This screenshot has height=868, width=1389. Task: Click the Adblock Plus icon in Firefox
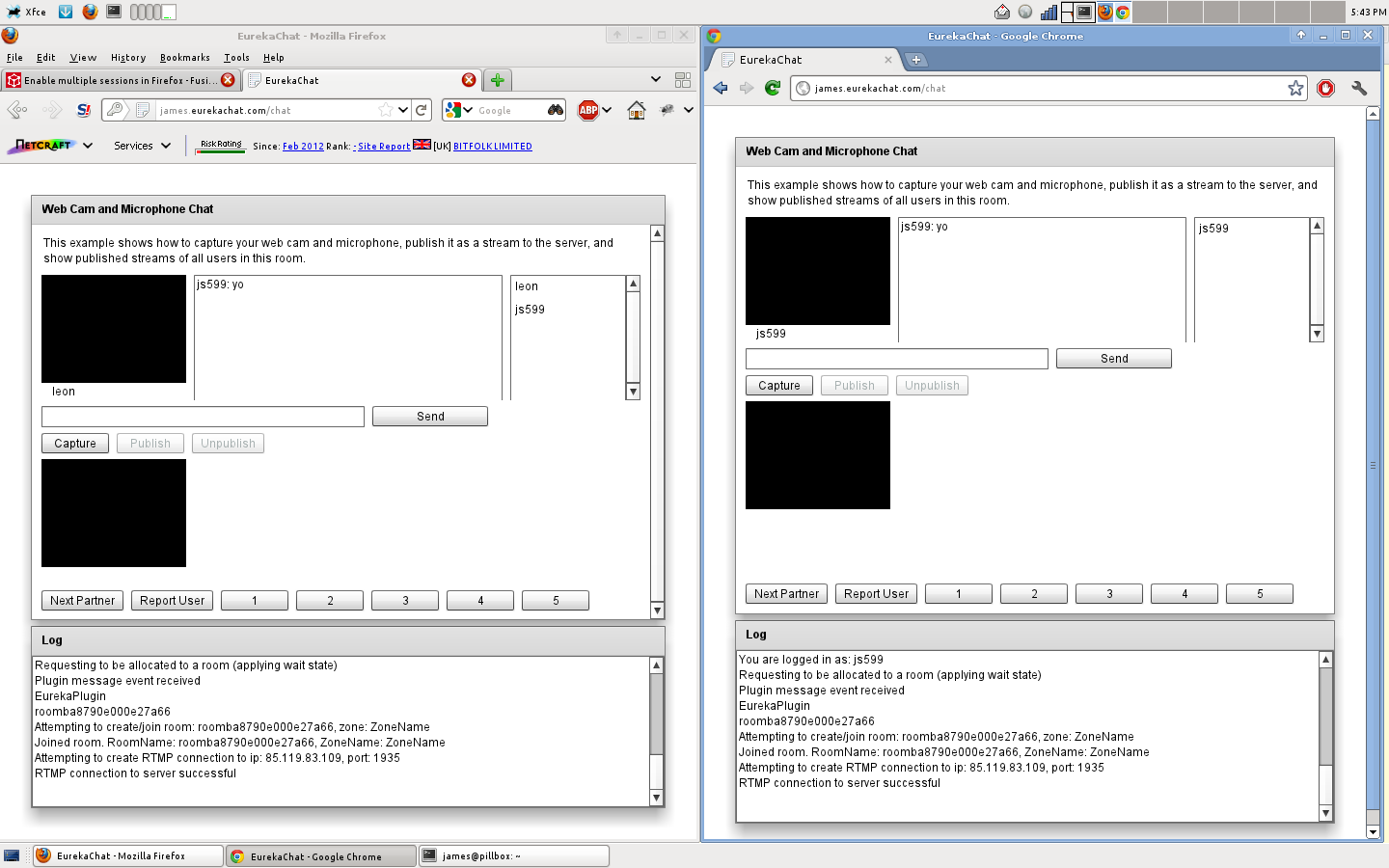point(588,110)
